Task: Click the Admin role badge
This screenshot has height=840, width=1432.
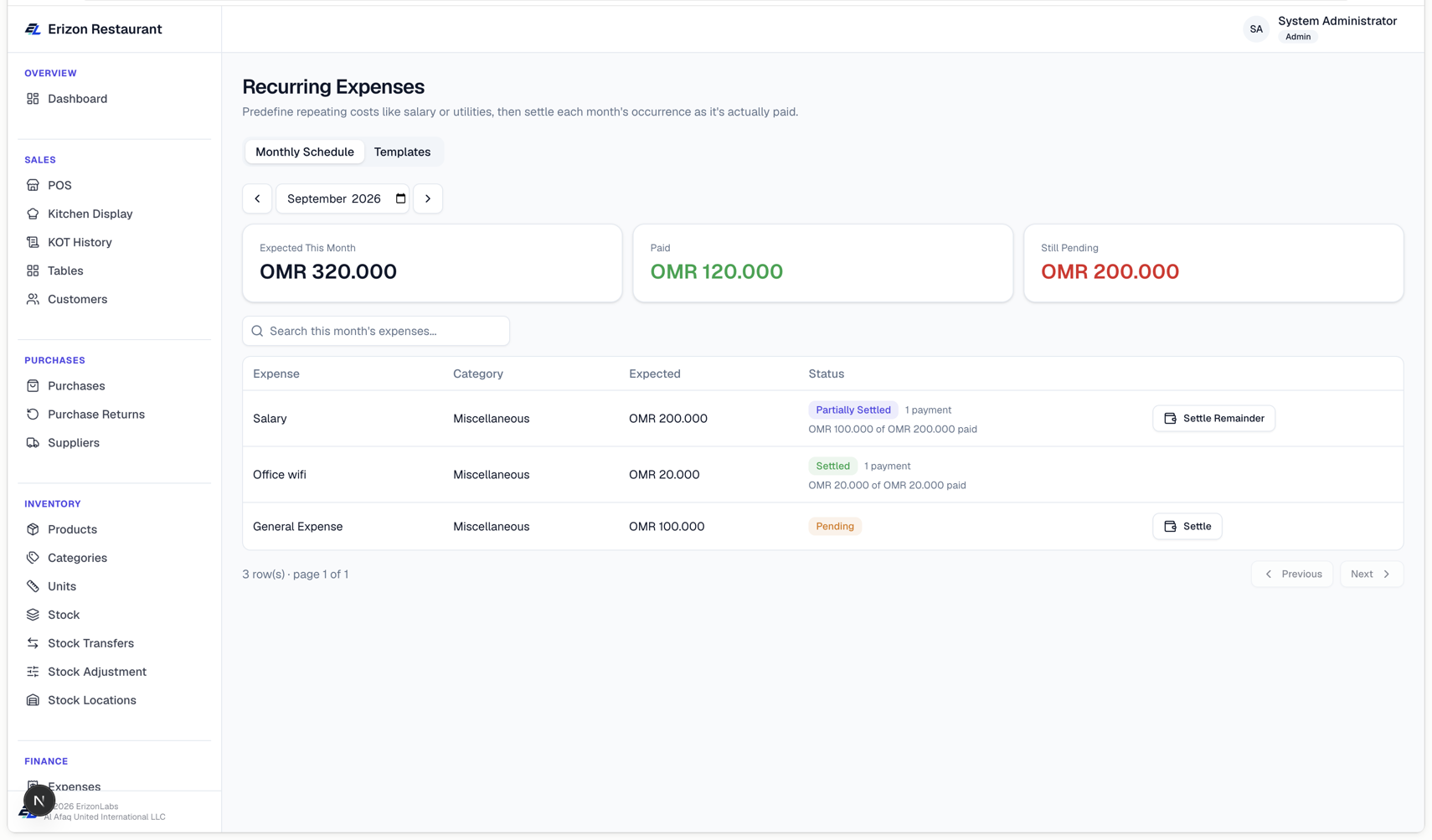Action: click(1297, 37)
